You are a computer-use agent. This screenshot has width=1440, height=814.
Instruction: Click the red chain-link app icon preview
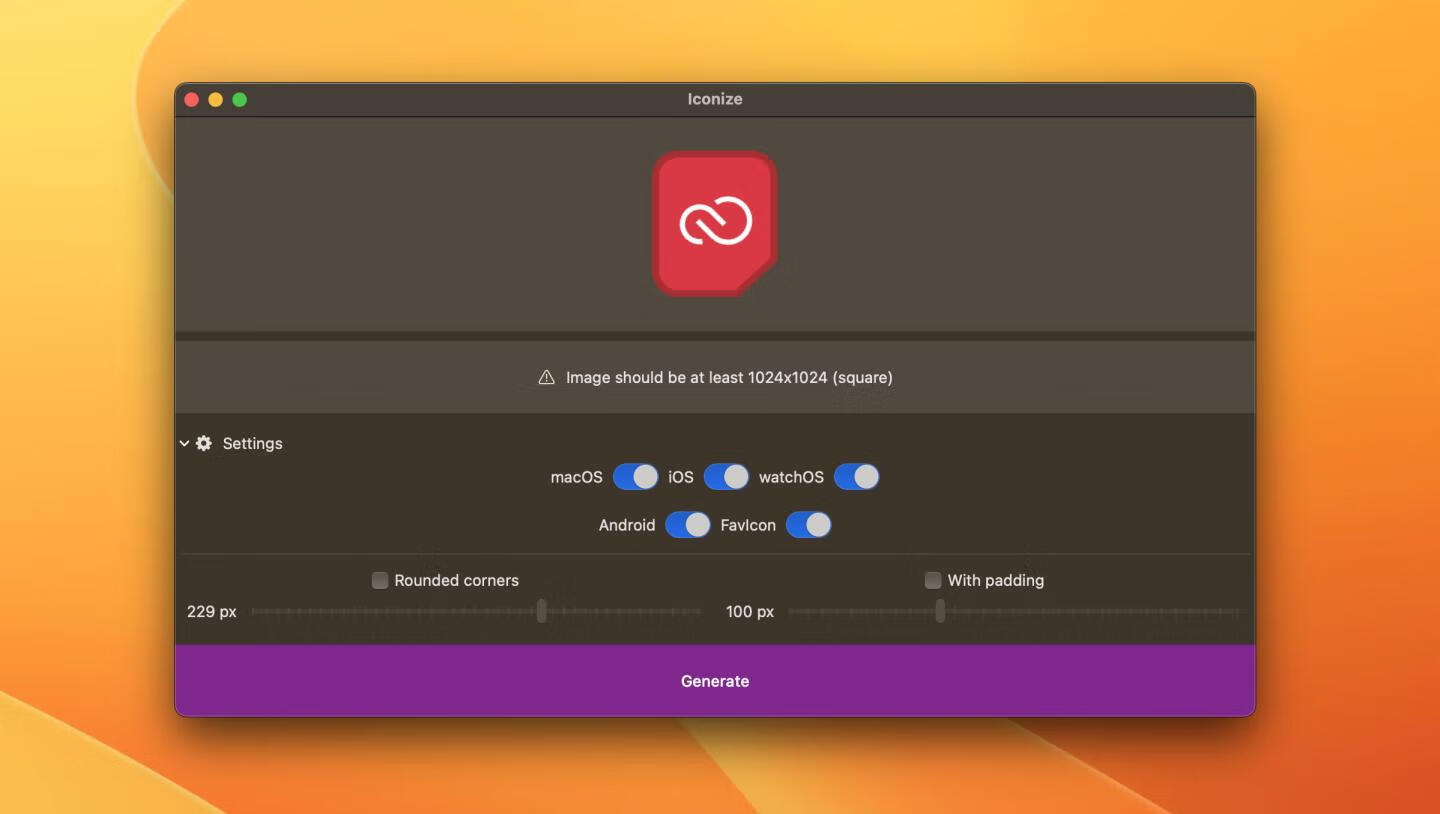[715, 224]
